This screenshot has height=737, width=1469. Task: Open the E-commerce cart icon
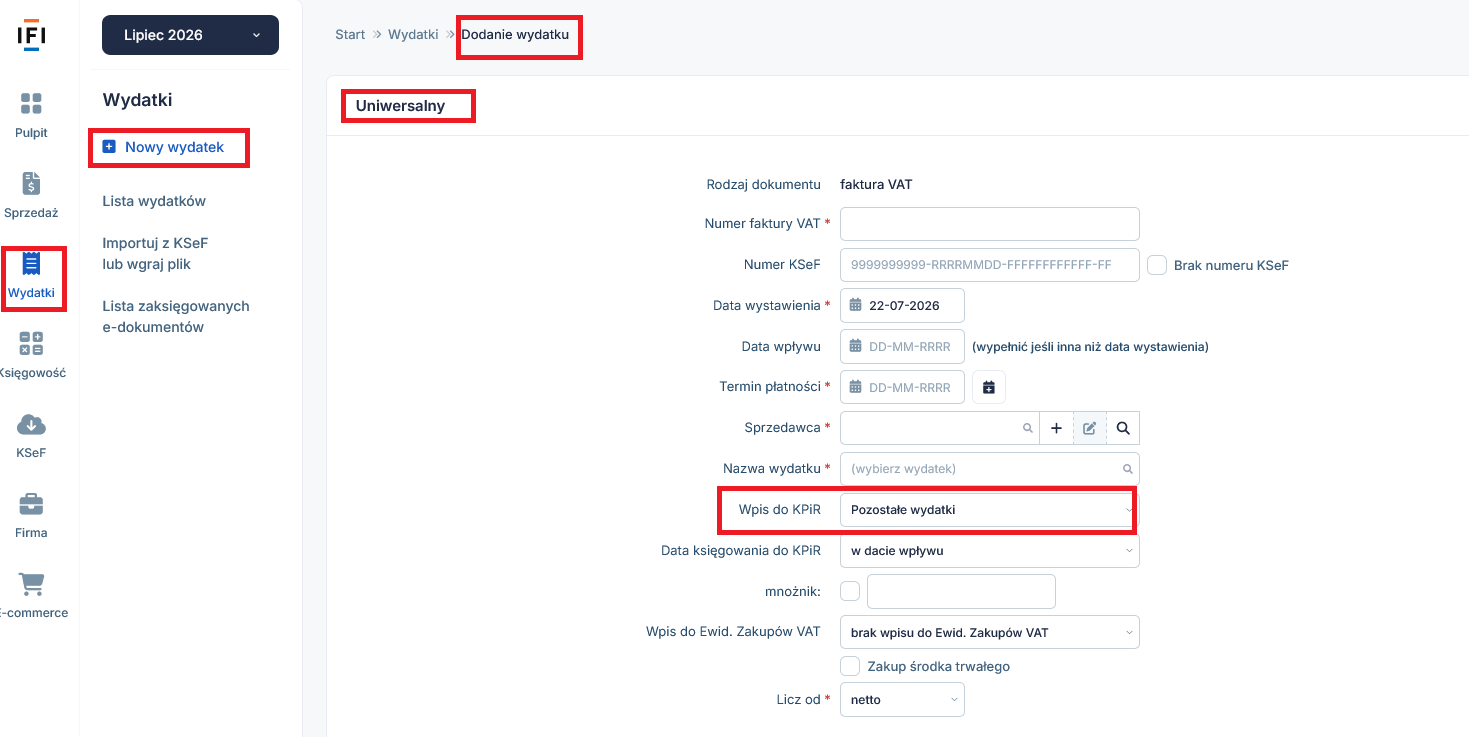(x=31, y=584)
